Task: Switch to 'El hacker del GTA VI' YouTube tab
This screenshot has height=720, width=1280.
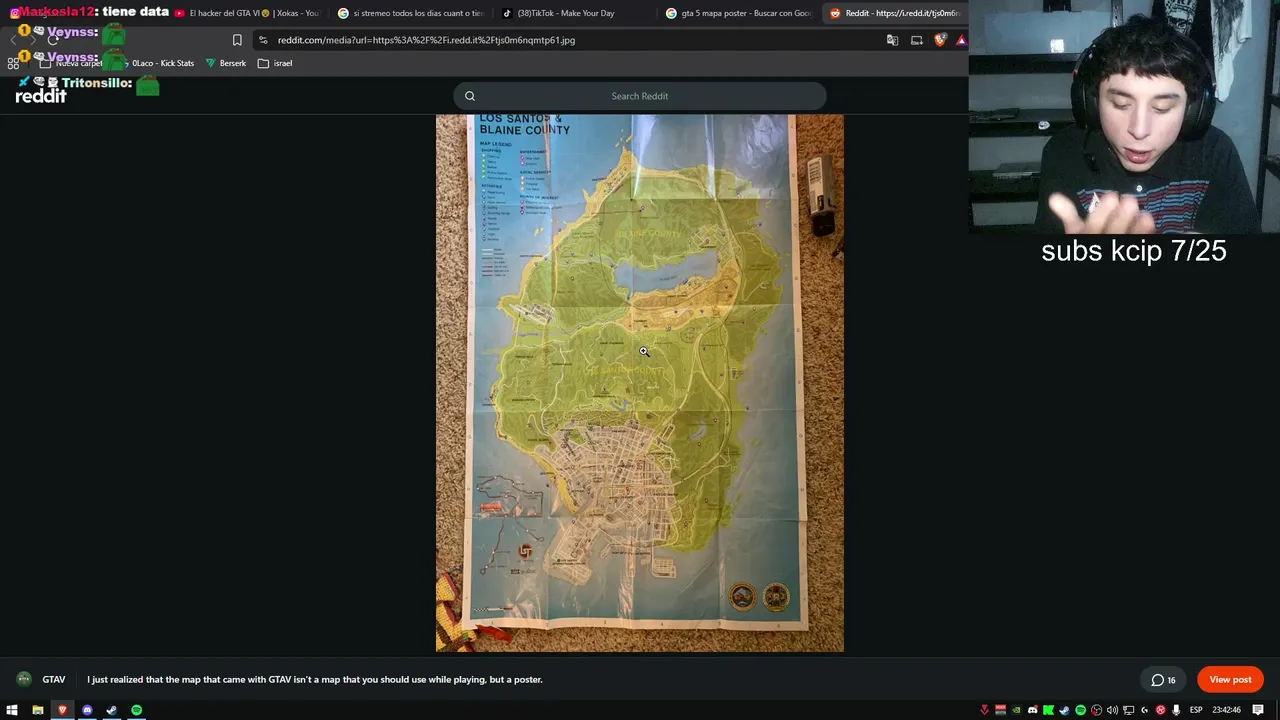Action: coord(247,13)
